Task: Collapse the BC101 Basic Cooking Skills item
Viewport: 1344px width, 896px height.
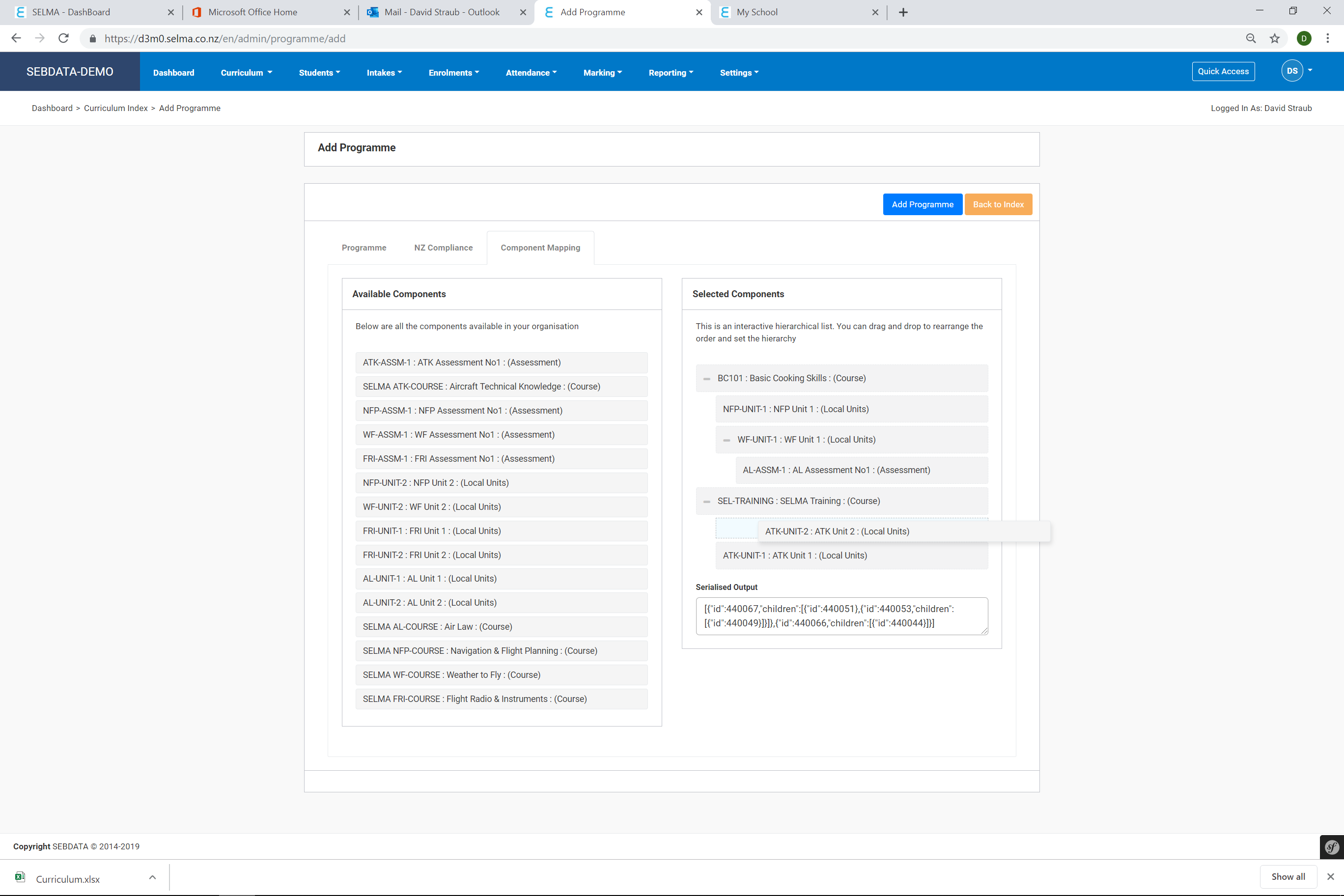Action: pyautogui.click(x=707, y=379)
